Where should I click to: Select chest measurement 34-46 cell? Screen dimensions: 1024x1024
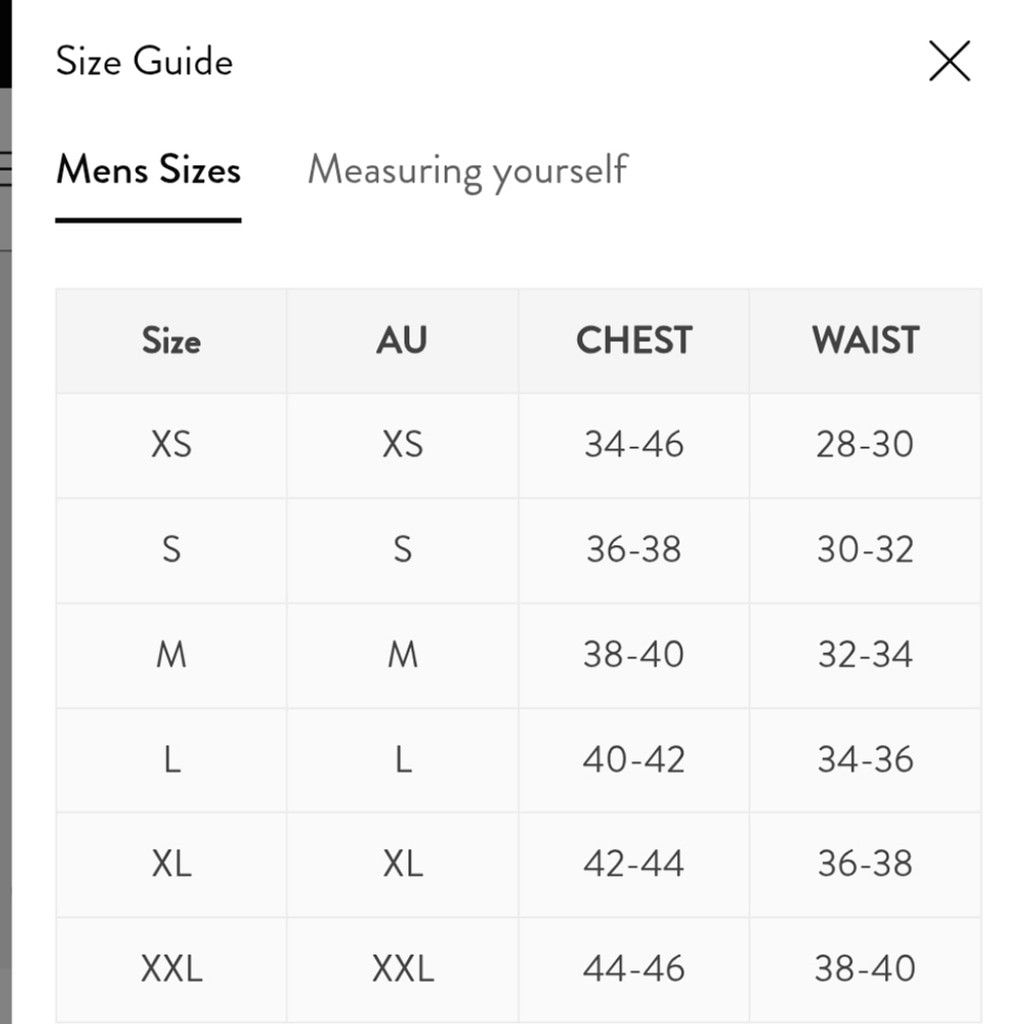(x=633, y=445)
